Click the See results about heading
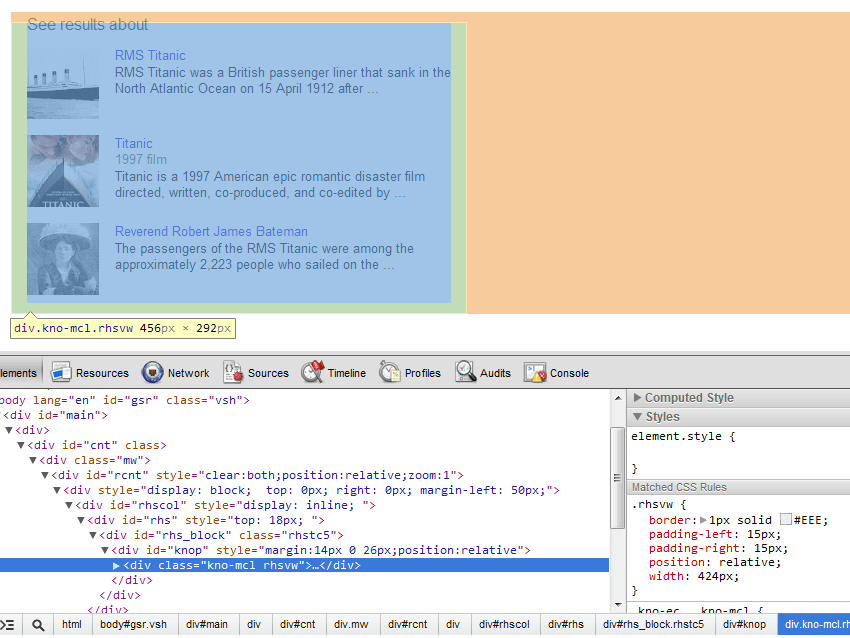This screenshot has width=850, height=638. (x=87, y=24)
